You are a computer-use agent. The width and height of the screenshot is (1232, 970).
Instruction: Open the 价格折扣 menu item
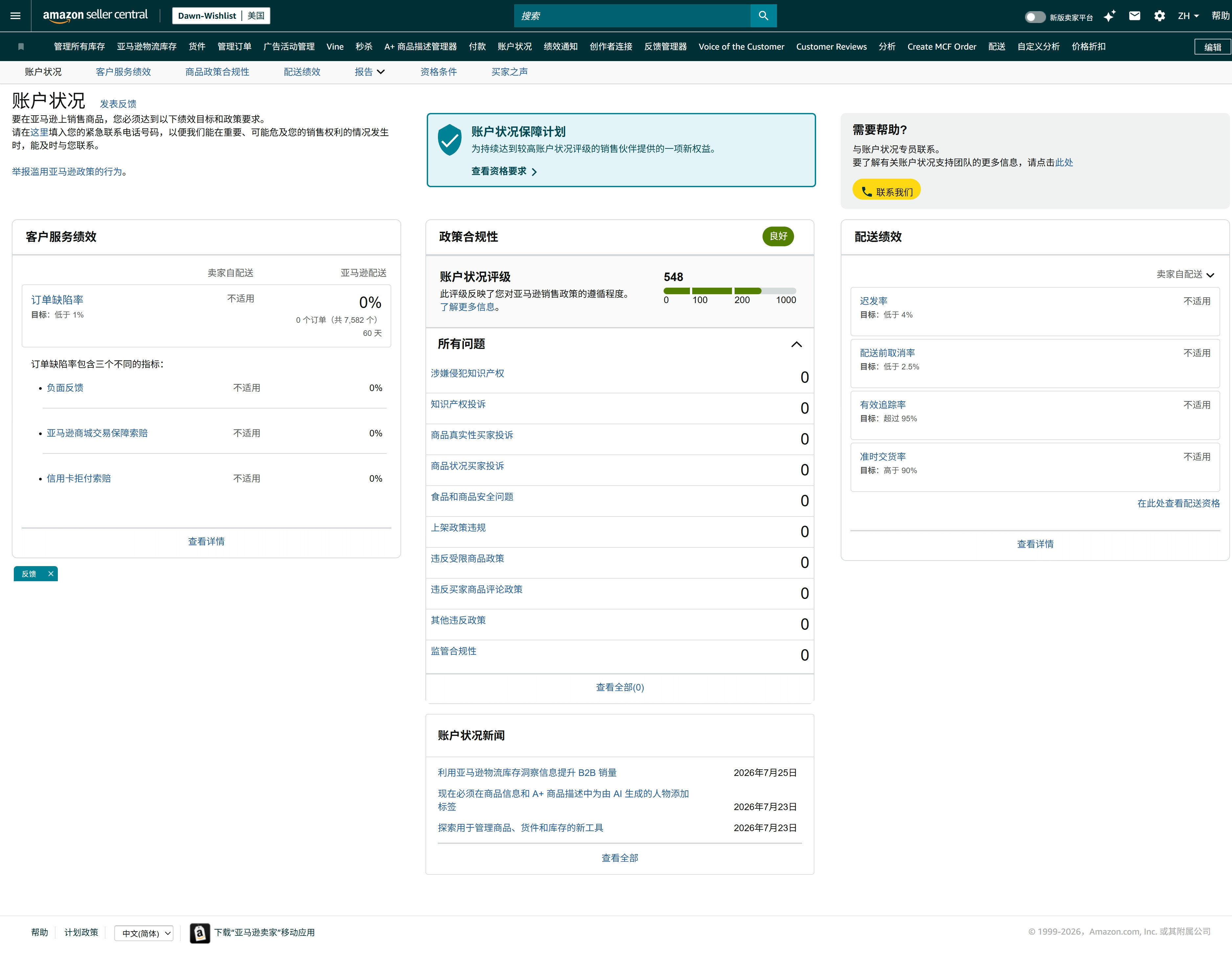coord(1088,47)
